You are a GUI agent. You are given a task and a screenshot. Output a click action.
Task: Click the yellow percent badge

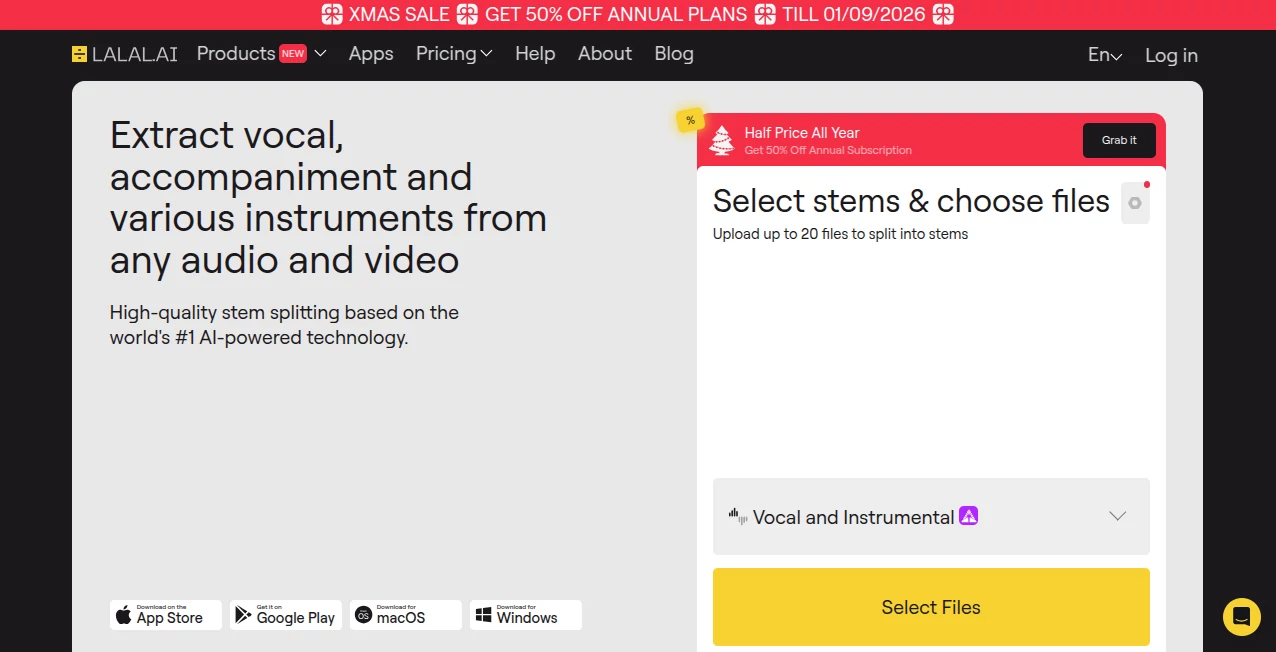coord(690,119)
